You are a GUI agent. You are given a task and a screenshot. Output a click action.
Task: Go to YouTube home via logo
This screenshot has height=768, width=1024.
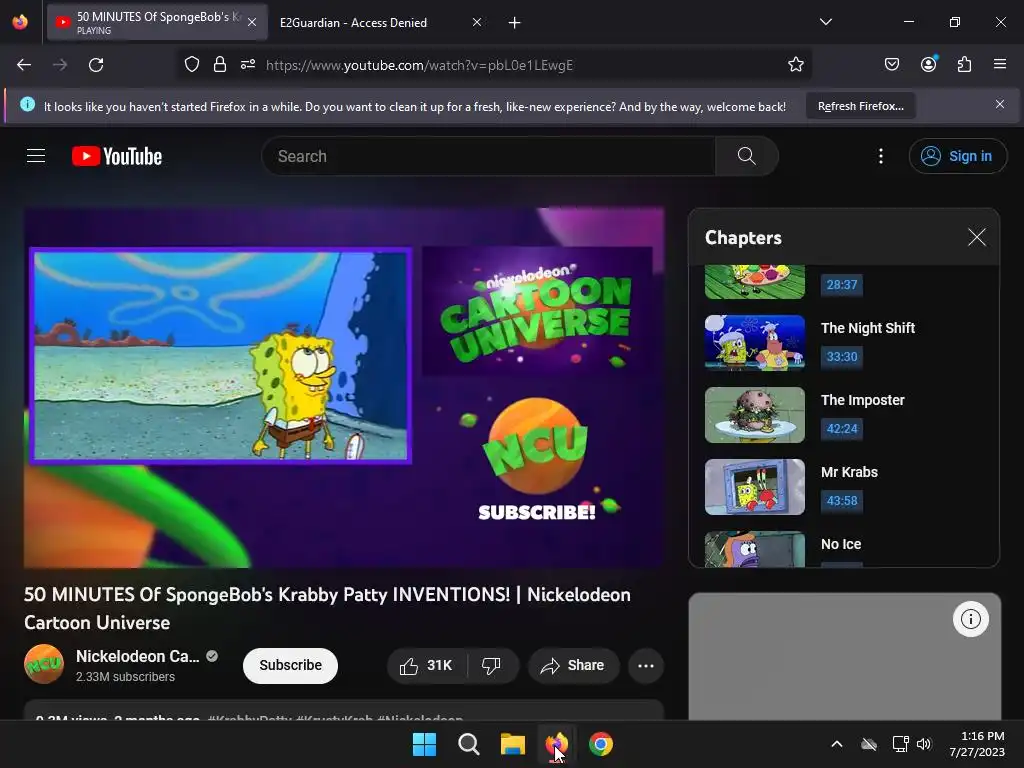tap(117, 156)
